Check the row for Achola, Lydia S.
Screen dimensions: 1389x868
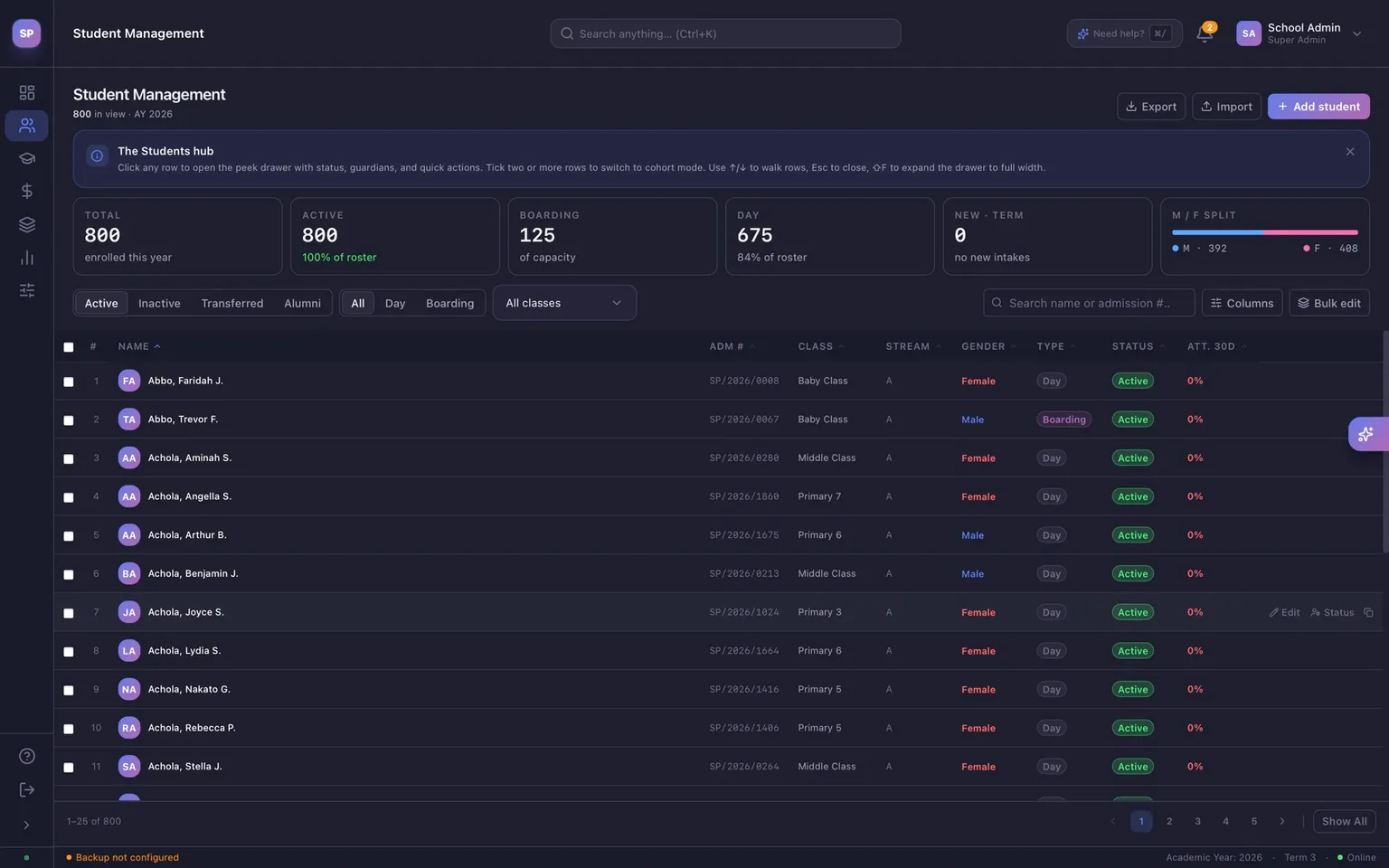69,652
